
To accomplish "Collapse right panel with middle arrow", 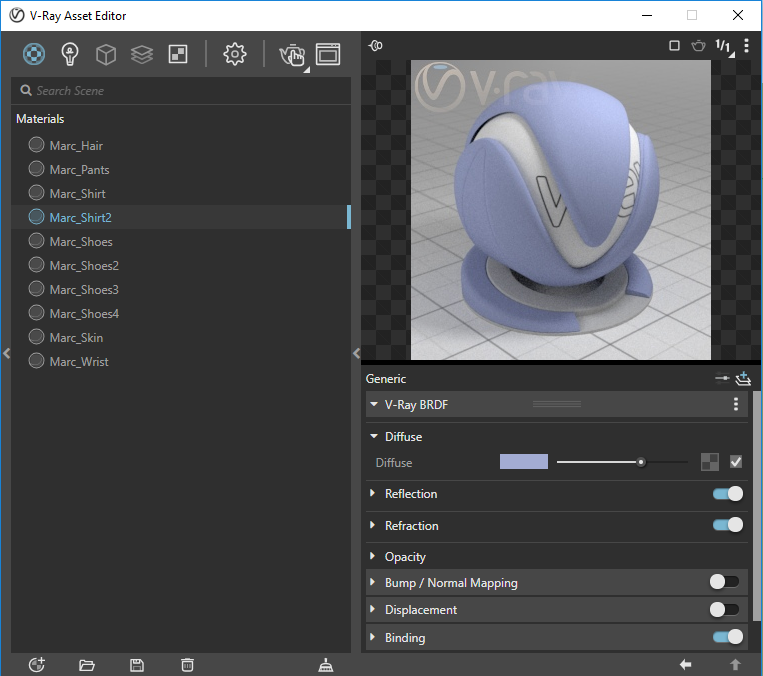I will pyautogui.click(x=356, y=353).
